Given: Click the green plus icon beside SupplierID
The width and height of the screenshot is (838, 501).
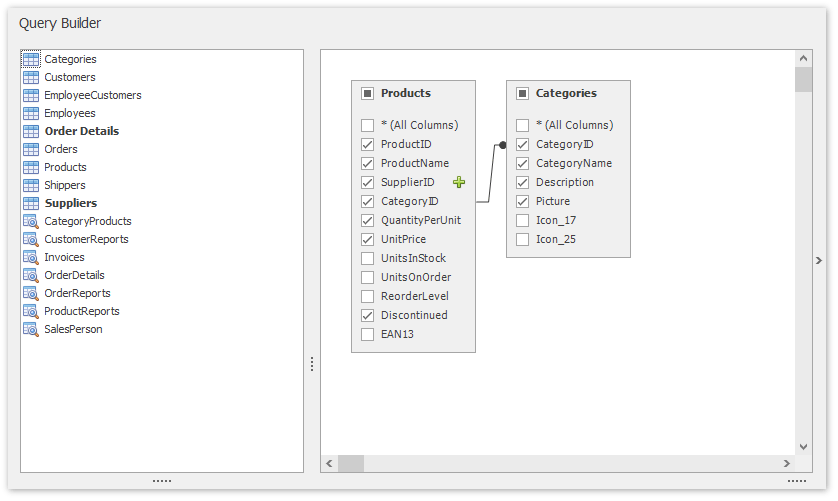Looking at the screenshot, I should 459,182.
